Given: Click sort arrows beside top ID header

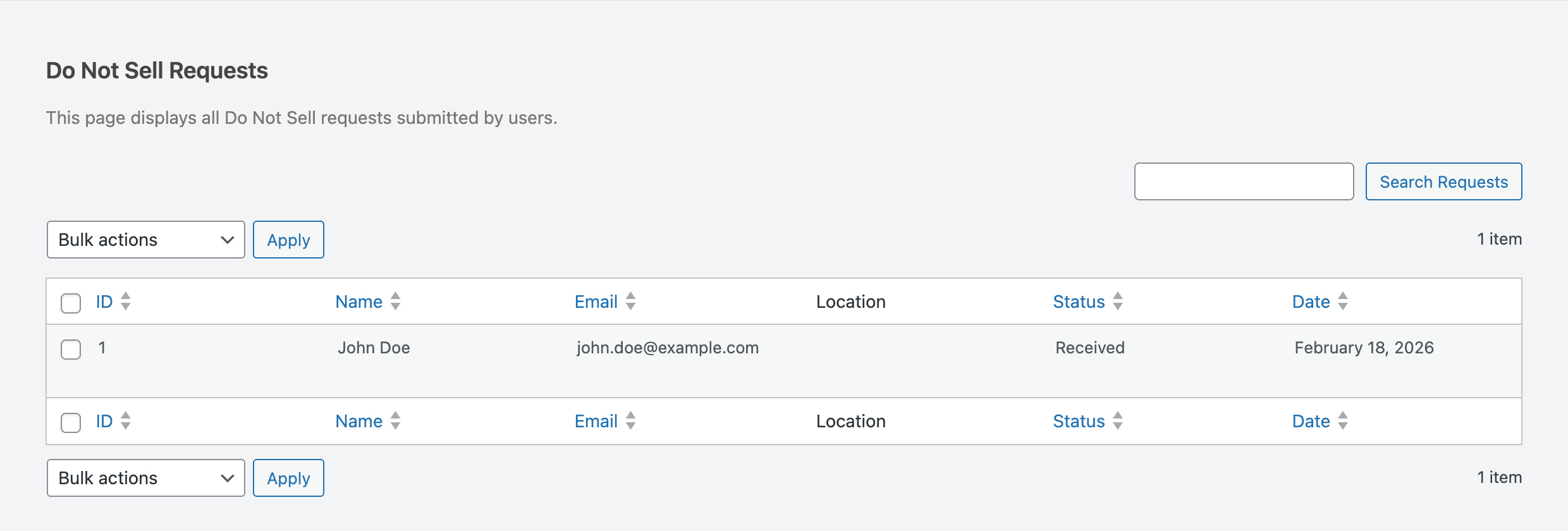Looking at the screenshot, I should [x=126, y=302].
